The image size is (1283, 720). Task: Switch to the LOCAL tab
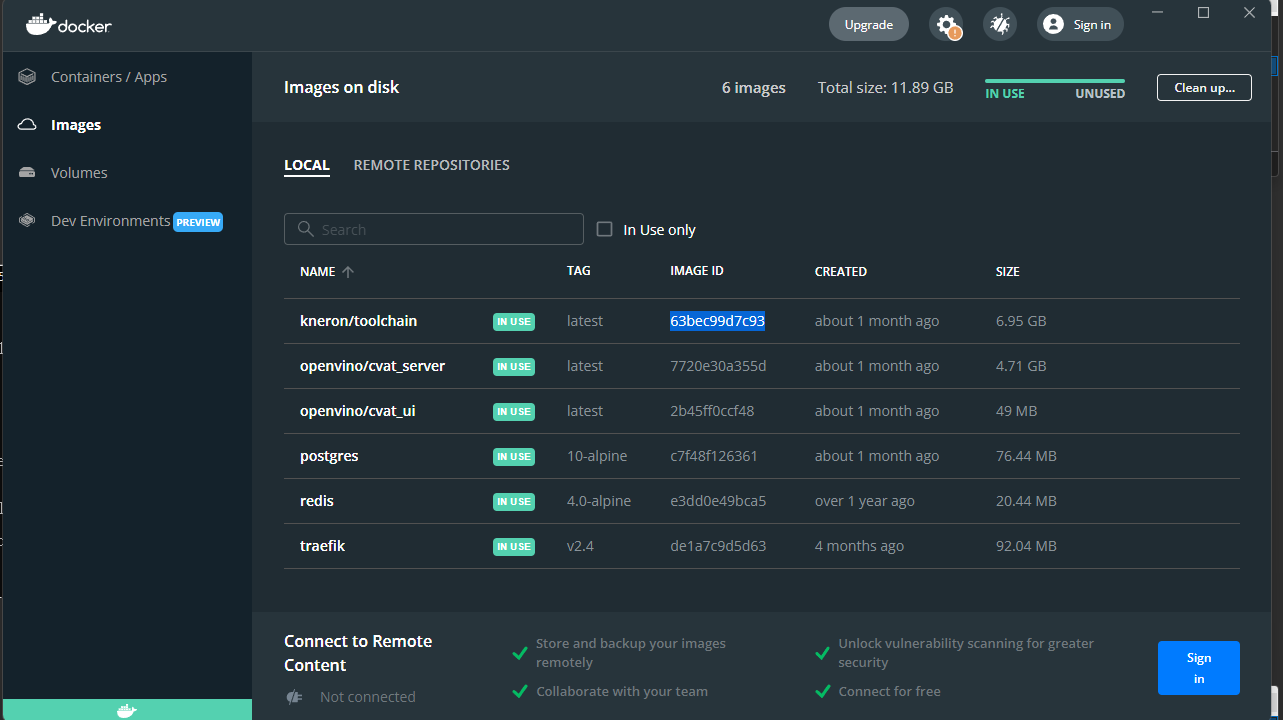pyautogui.click(x=307, y=165)
